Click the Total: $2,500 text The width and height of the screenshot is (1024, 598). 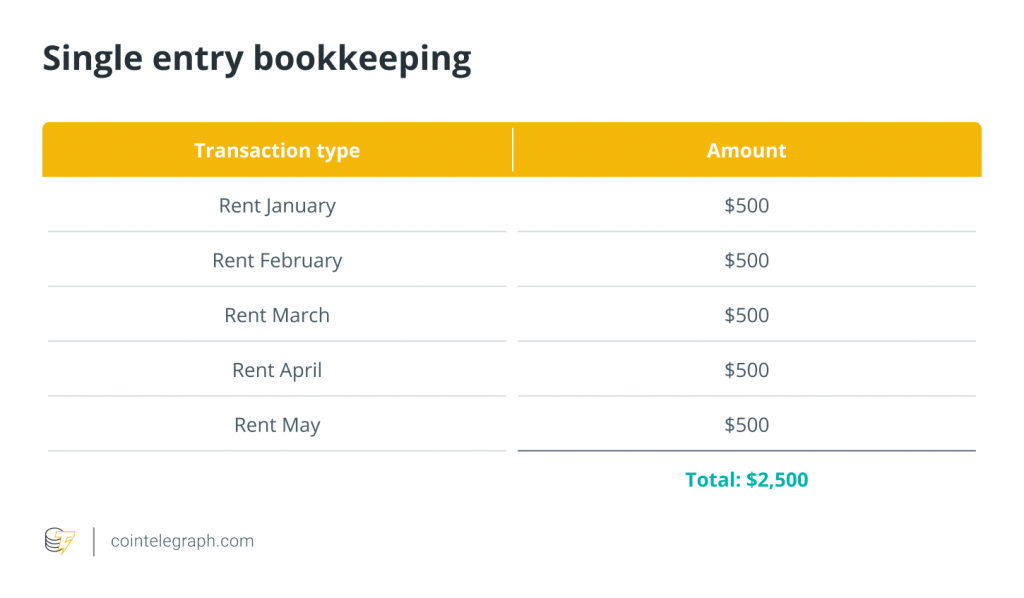pos(746,480)
